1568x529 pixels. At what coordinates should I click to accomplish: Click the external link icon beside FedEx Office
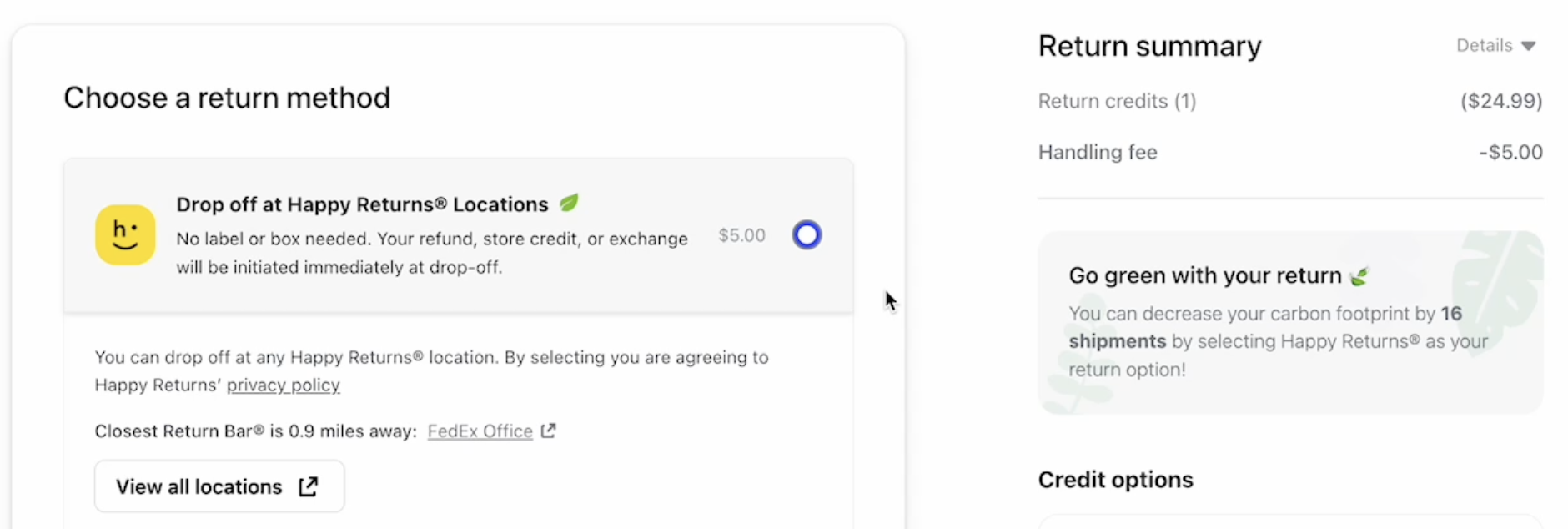click(548, 431)
